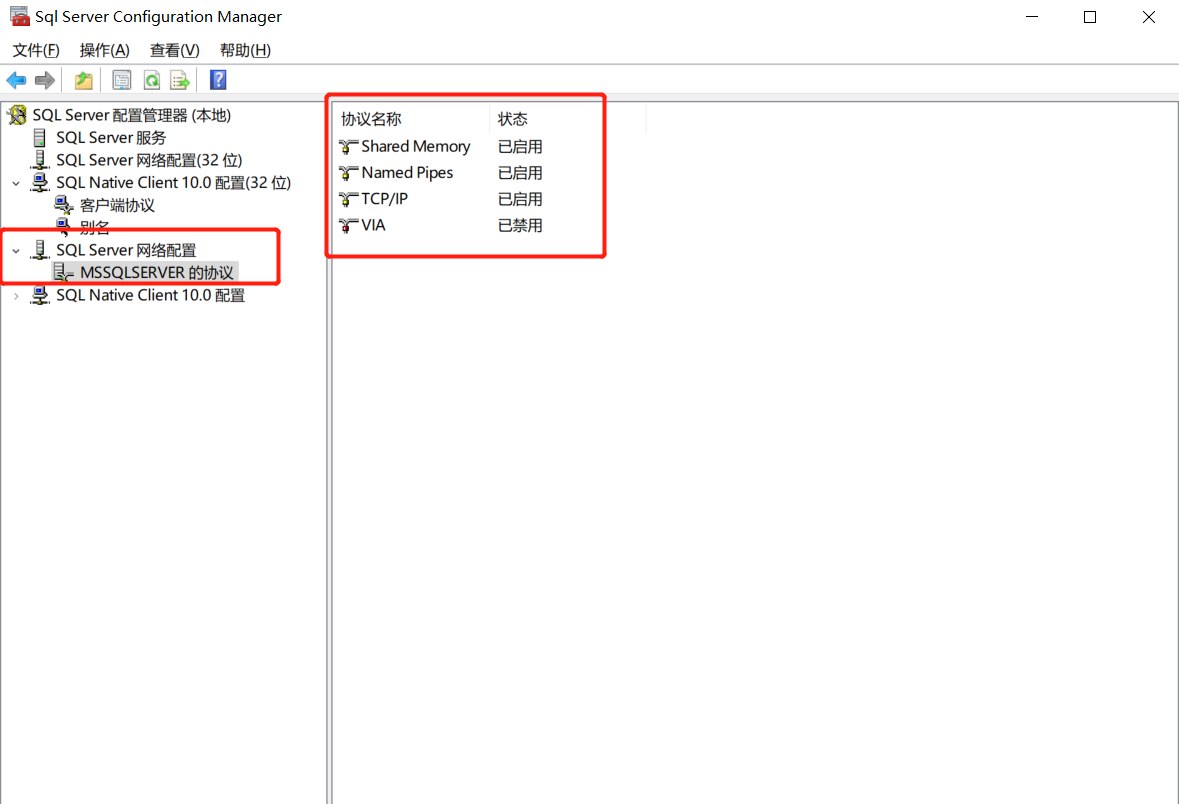
Task: Expand the SQL Native Client 10.0 配置 node
Action: [16, 296]
